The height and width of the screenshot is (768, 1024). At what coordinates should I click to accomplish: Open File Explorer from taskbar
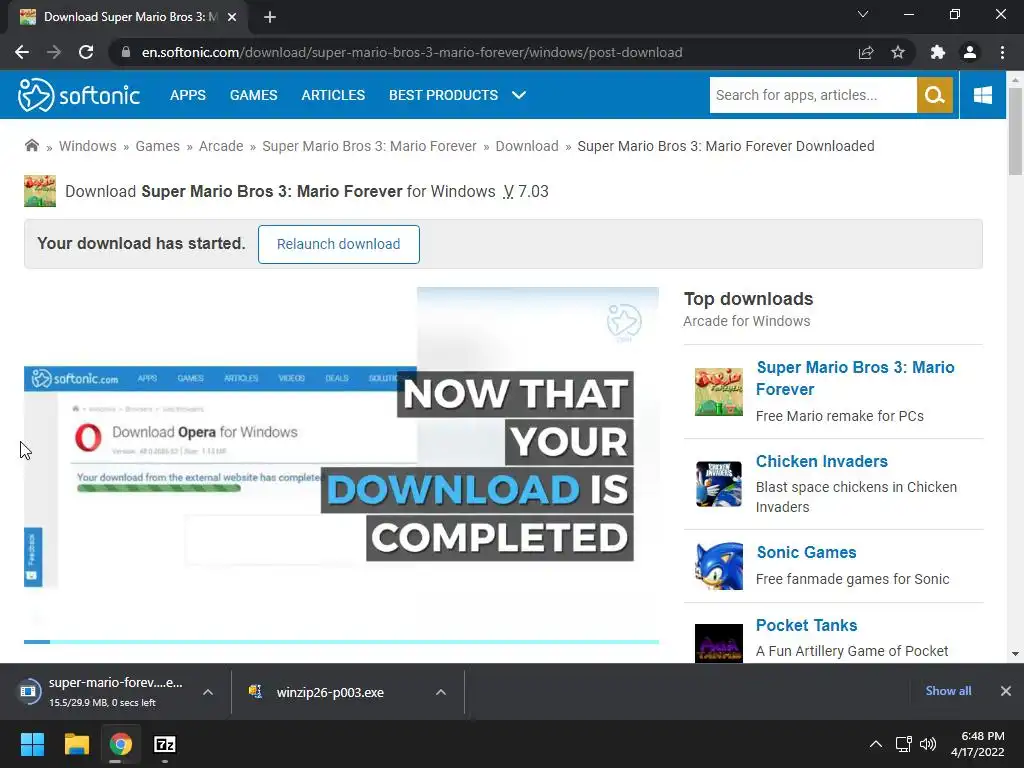[x=76, y=744]
